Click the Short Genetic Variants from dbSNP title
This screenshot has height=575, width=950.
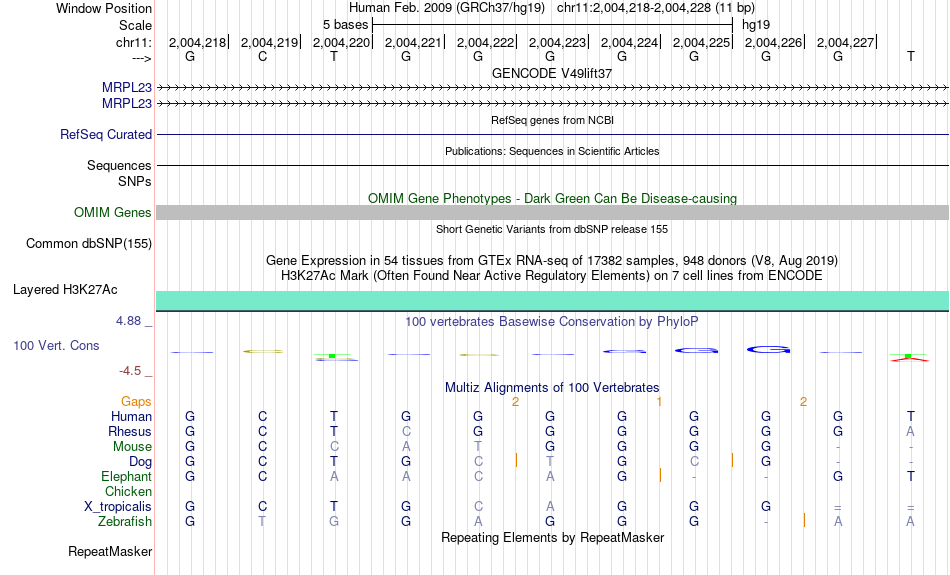552,229
